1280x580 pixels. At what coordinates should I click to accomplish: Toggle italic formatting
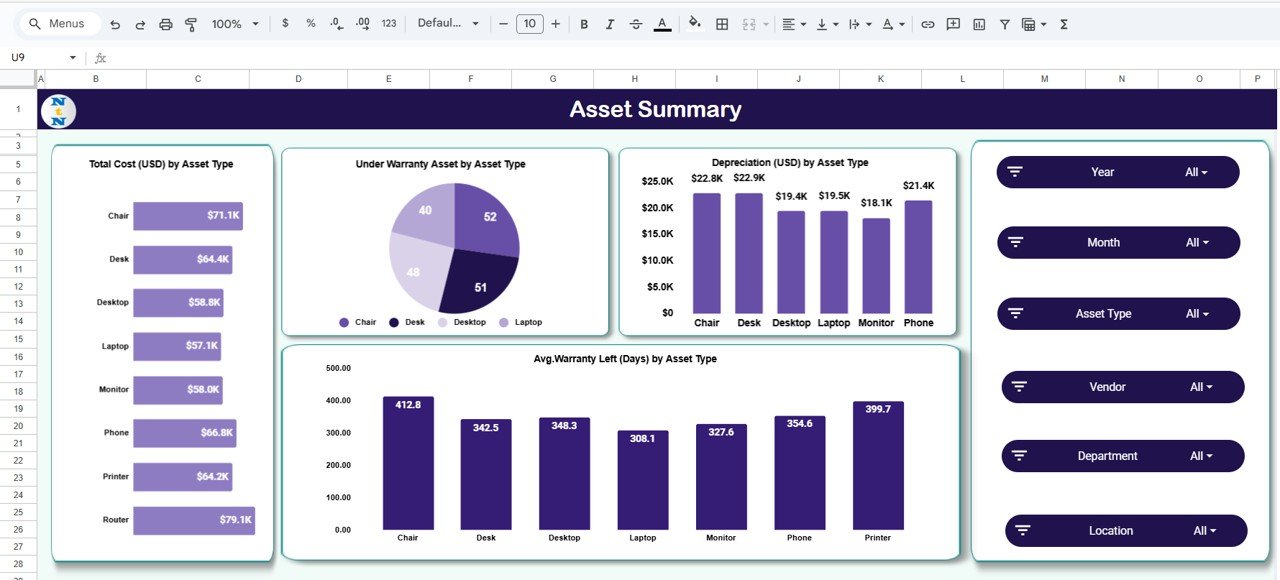click(610, 24)
